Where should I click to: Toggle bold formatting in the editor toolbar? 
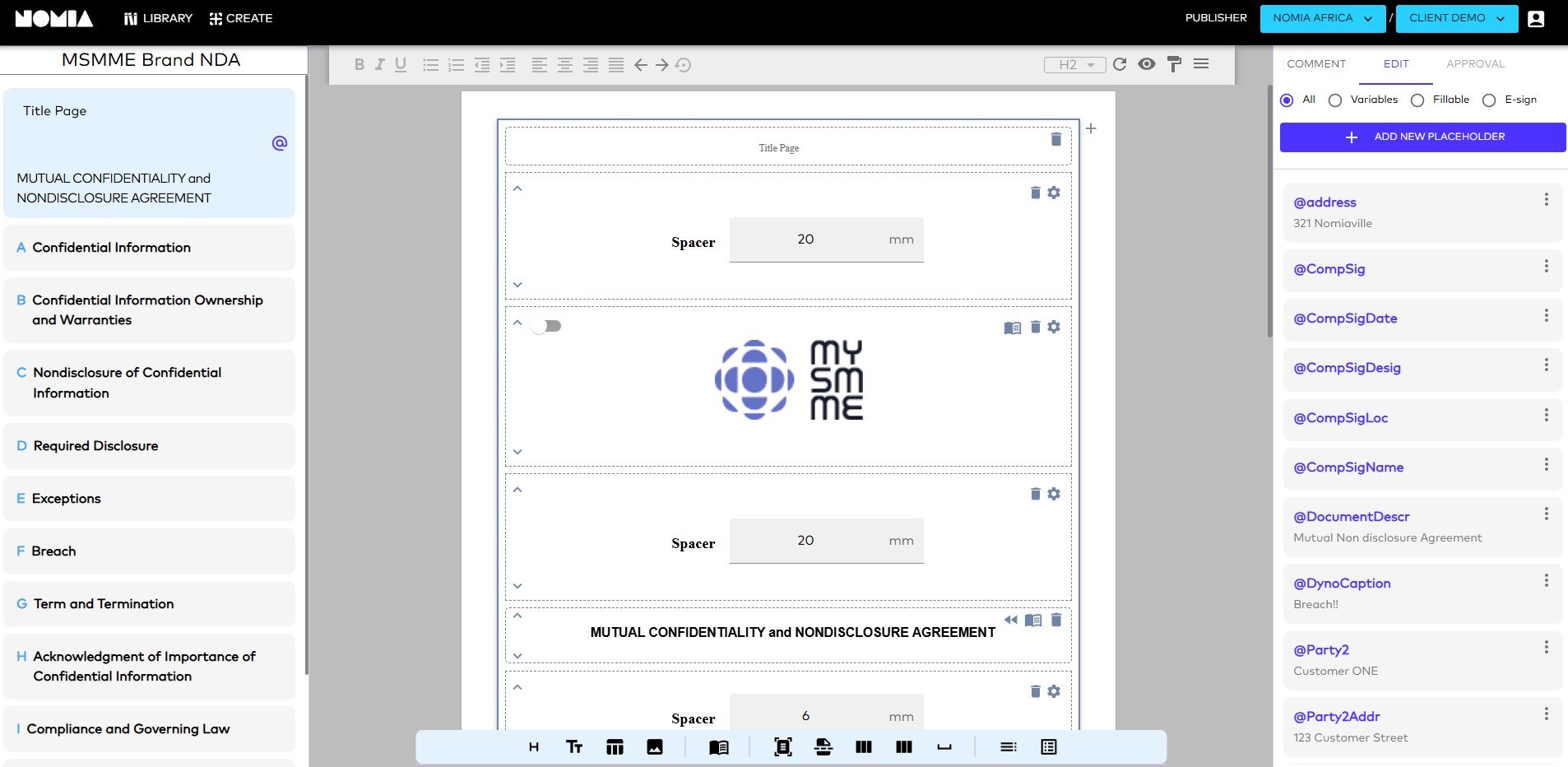coord(360,64)
